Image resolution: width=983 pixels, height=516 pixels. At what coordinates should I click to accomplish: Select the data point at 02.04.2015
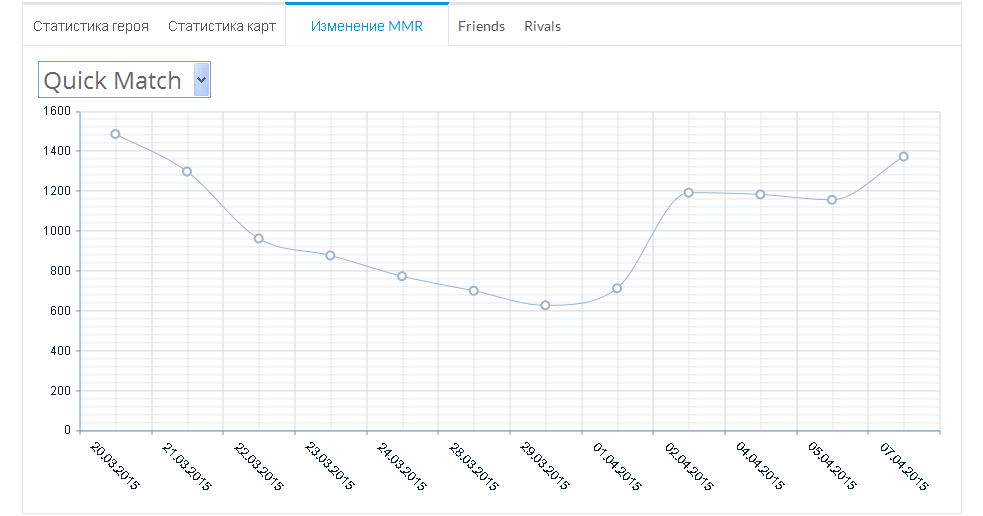coord(688,192)
